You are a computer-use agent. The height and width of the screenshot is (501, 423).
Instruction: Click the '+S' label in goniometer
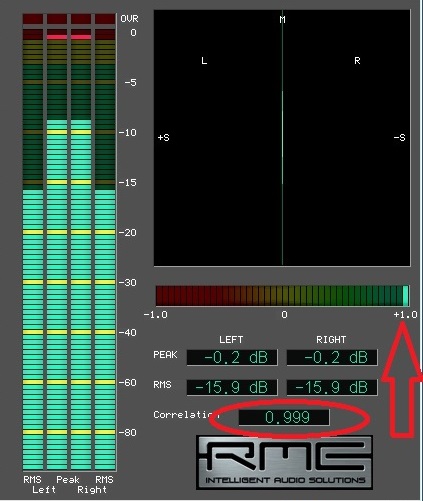point(164,138)
